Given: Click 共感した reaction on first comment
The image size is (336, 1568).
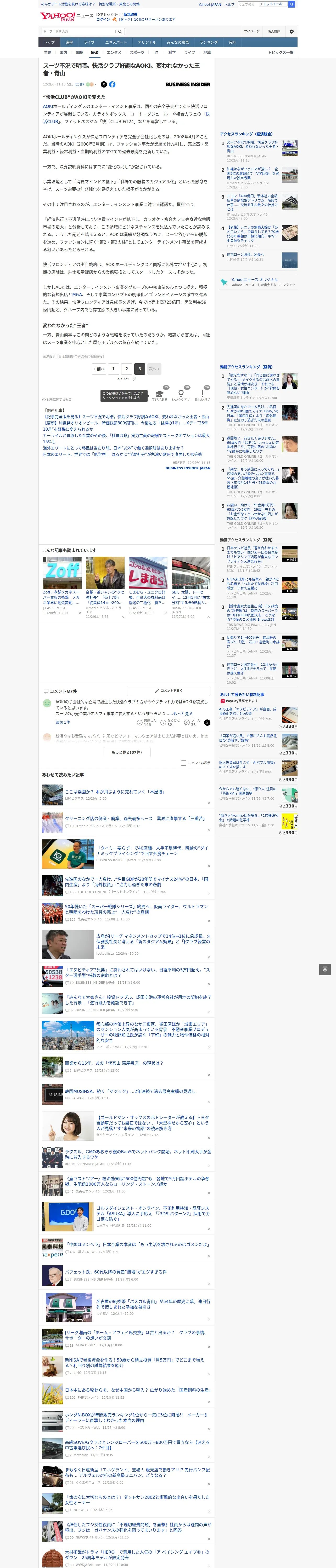Looking at the screenshot, I should 146,723.
